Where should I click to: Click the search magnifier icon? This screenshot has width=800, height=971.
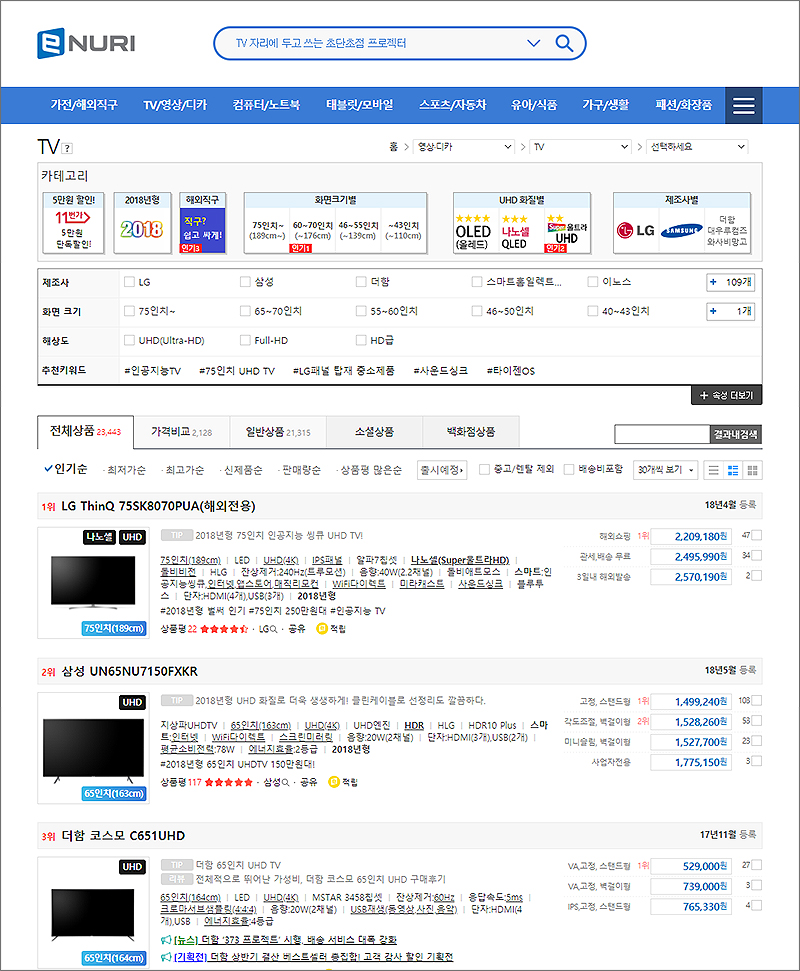tap(563, 43)
